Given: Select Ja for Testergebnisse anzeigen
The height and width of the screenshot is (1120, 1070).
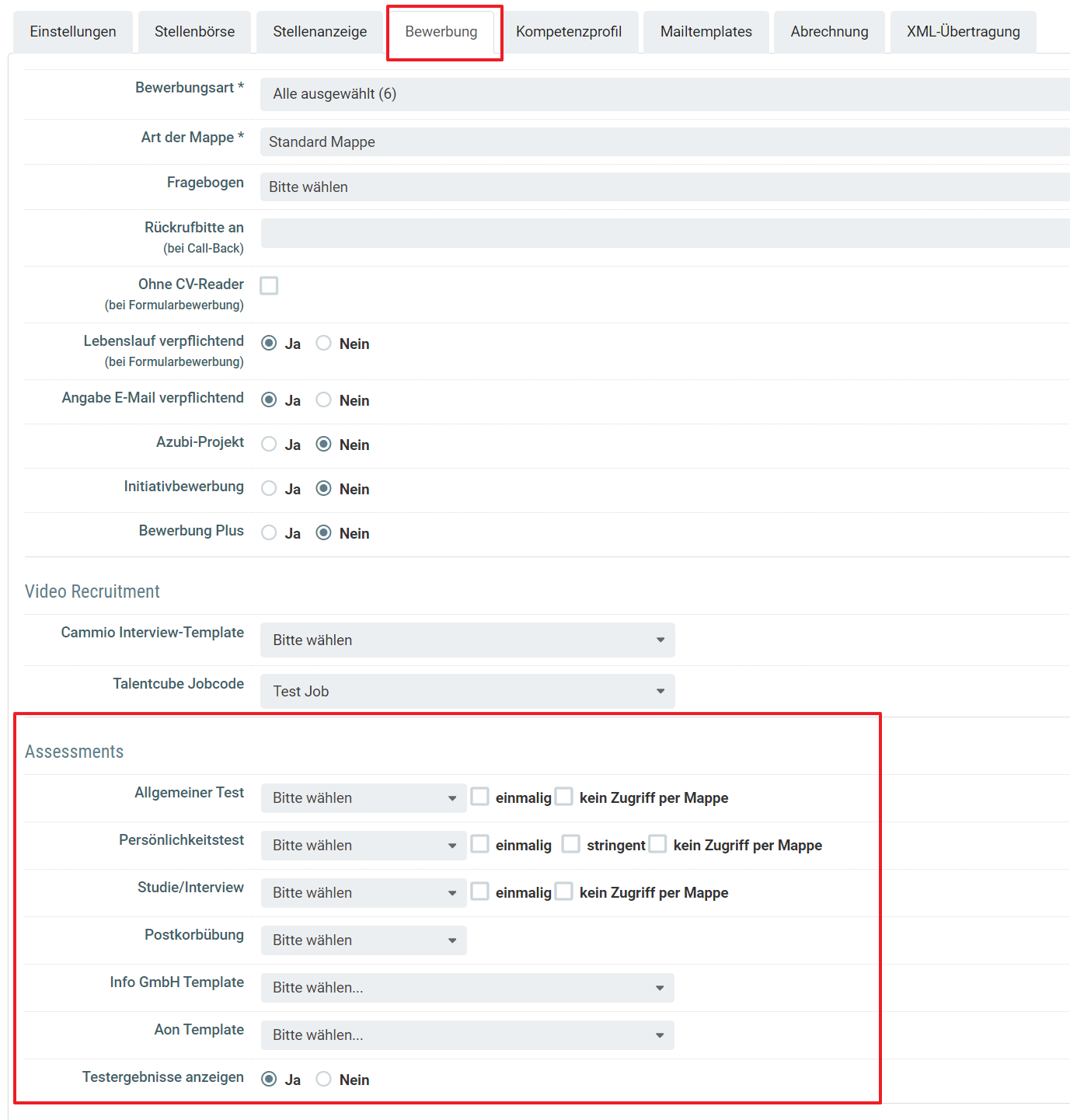Looking at the screenshot, I should (x=269, y=1079).
